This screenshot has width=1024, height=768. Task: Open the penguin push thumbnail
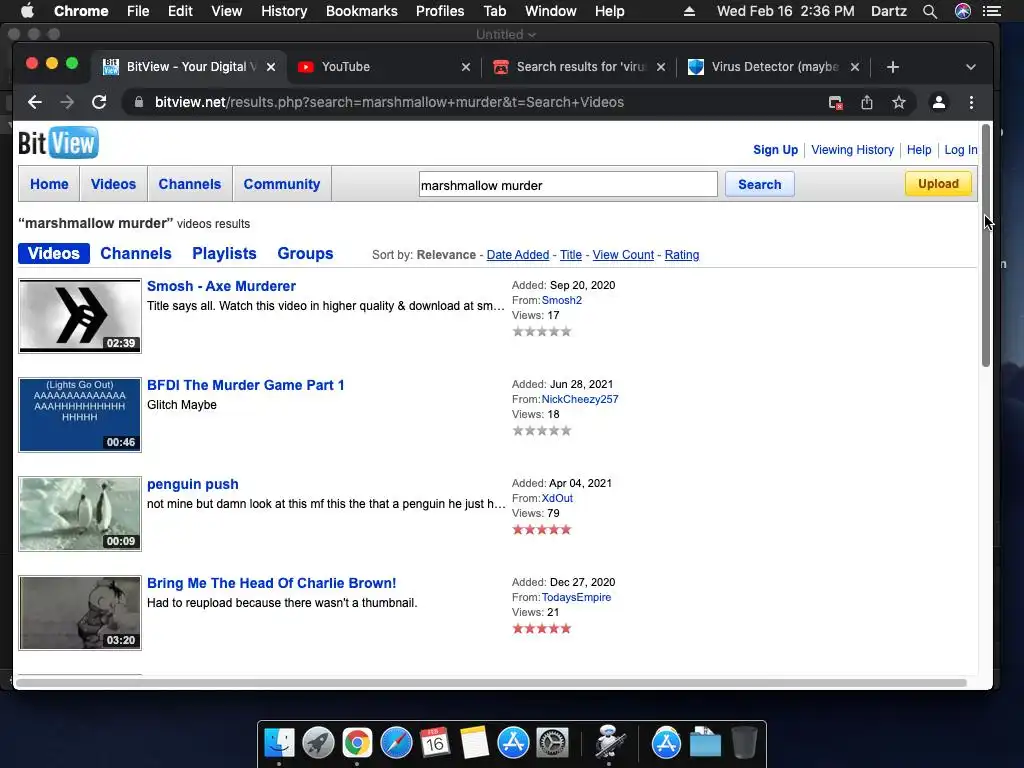[80, 514]
